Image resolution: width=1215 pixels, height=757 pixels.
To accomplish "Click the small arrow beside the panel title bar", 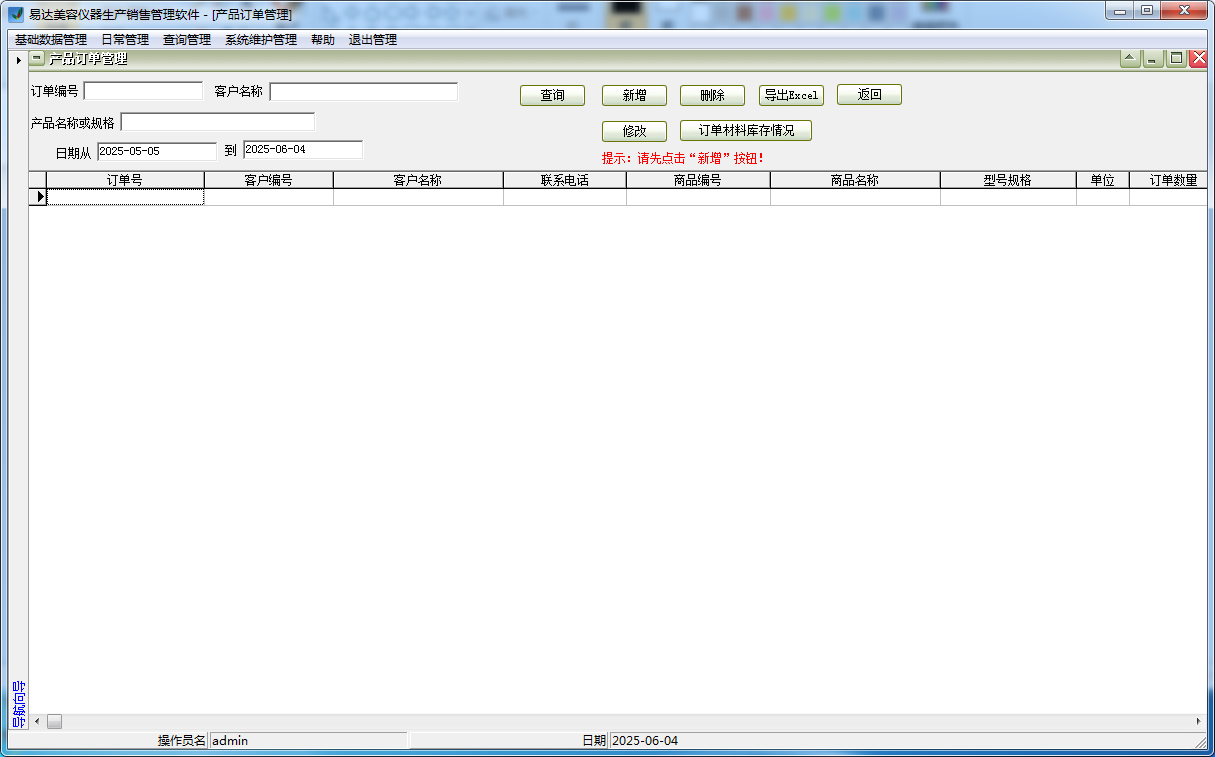I will [x=18, y=58].
